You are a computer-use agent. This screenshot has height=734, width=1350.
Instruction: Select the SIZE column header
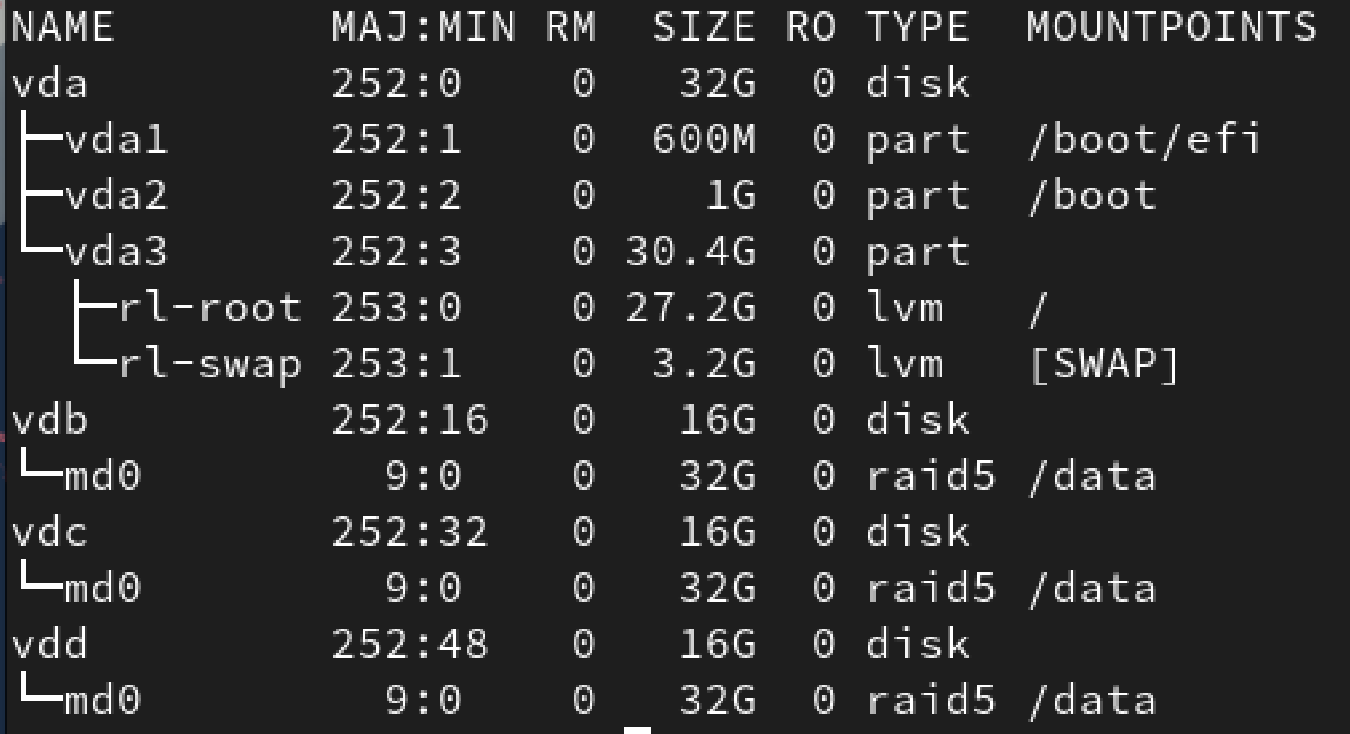pyautogui.click(x=703, y=28)
